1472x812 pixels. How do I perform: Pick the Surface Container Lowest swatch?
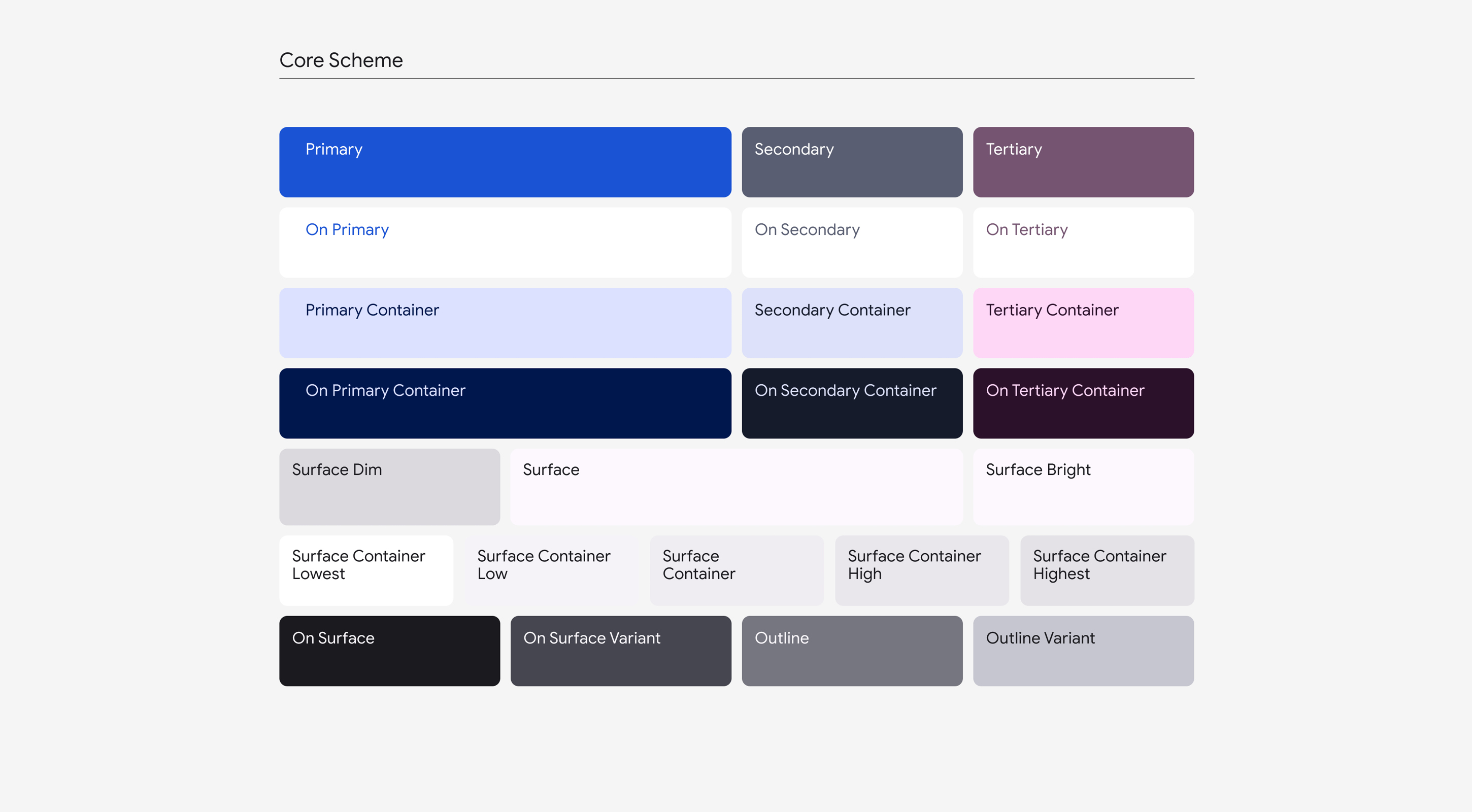(365, 570)
